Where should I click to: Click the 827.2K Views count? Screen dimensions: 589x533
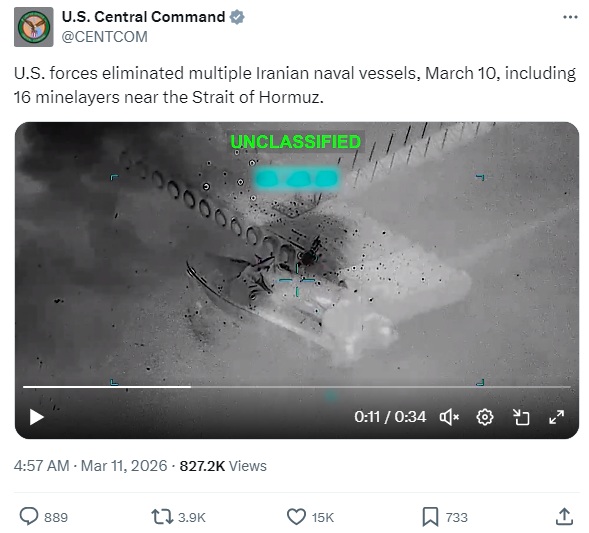(223, 466)
